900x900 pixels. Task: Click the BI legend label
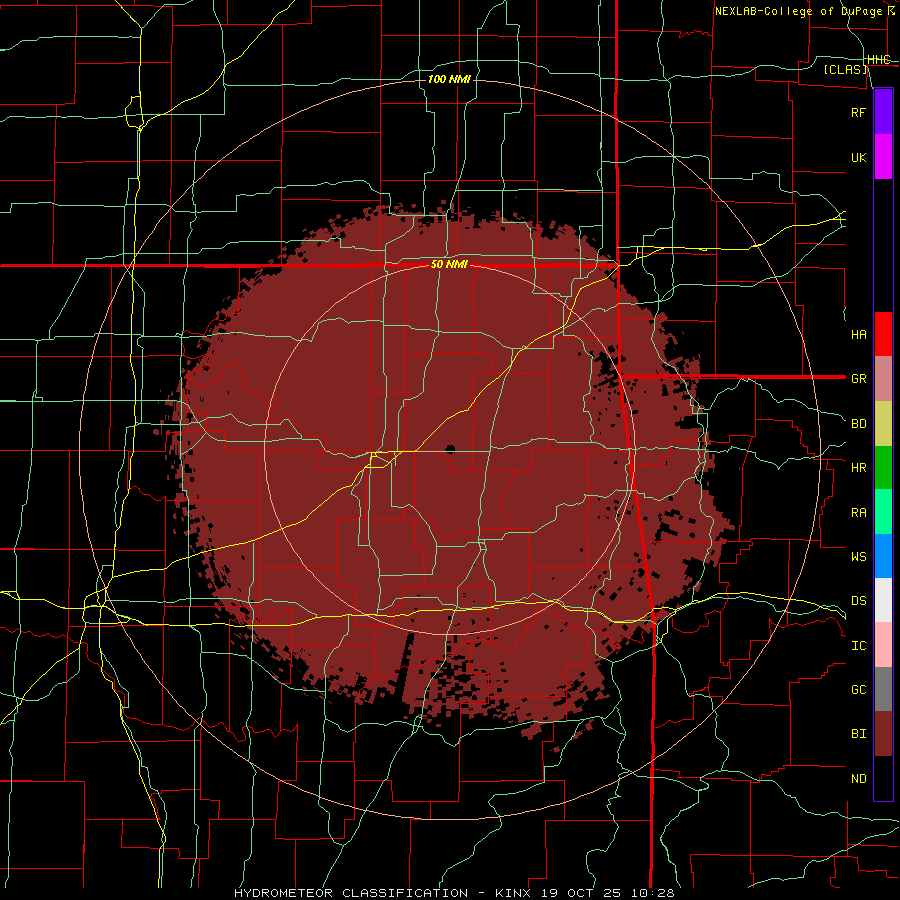pyautogui.click(x=858, y=734)
